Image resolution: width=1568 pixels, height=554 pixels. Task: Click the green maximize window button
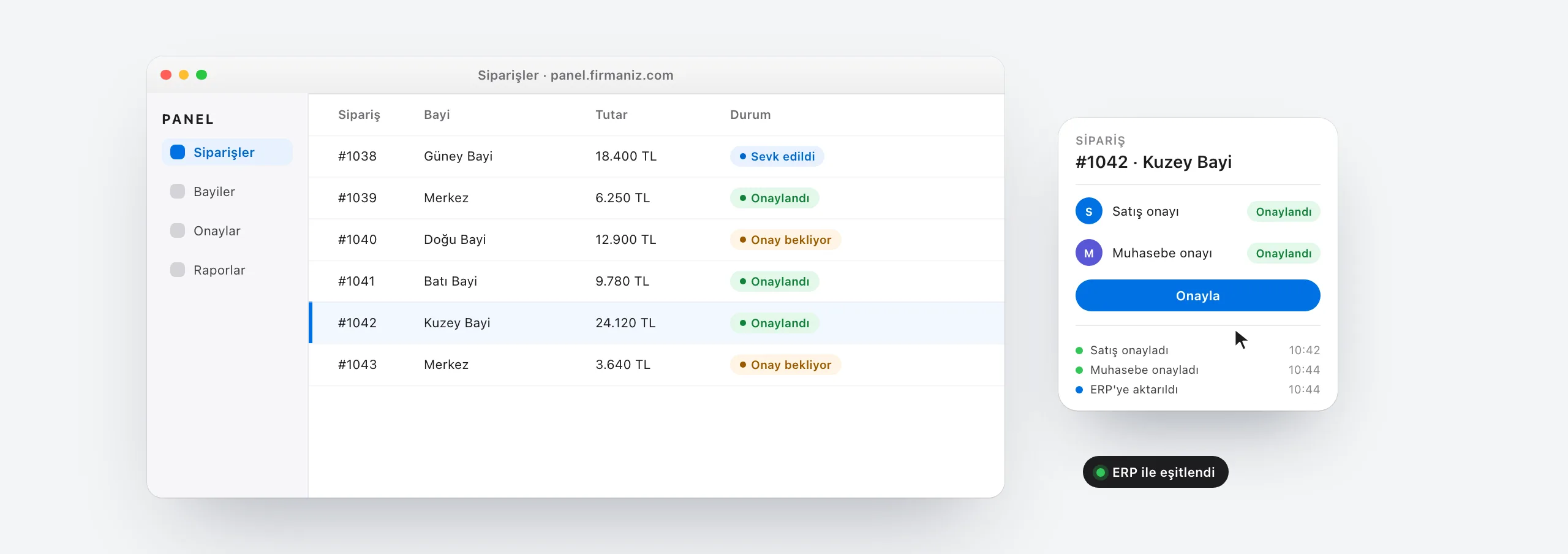(x=202, y=75)
